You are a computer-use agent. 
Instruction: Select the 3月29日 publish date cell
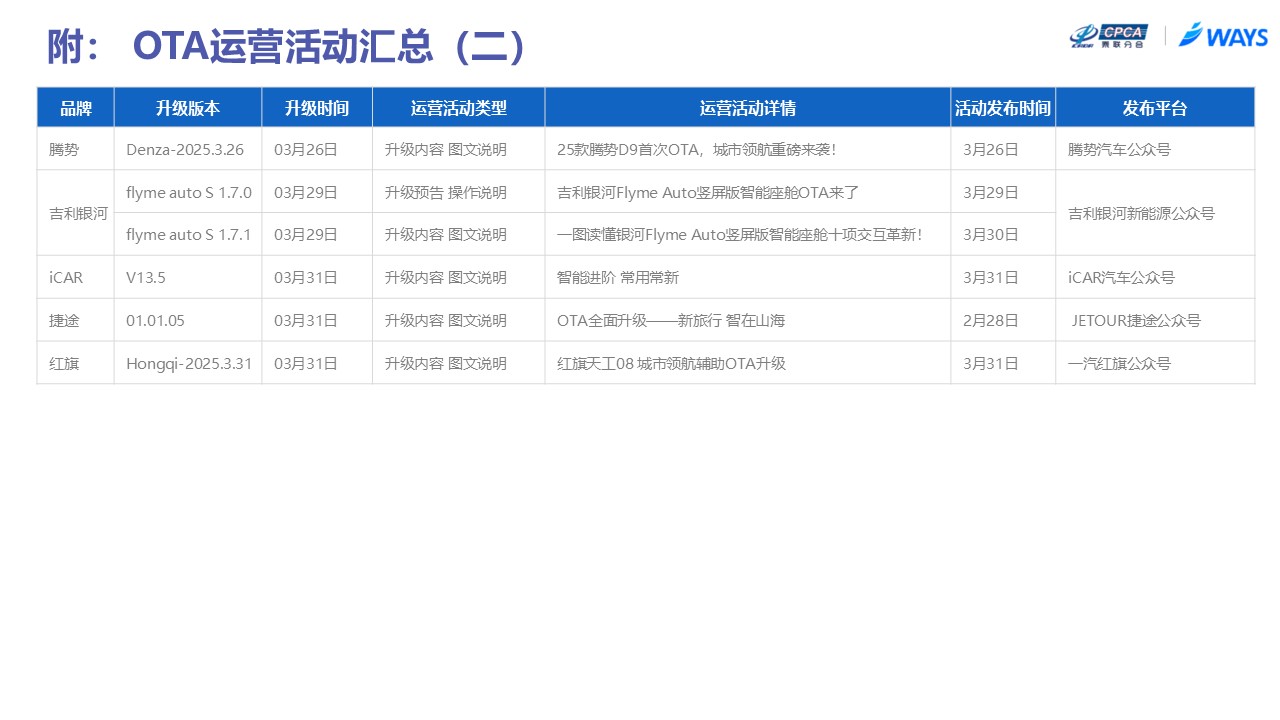[1003, 192]
